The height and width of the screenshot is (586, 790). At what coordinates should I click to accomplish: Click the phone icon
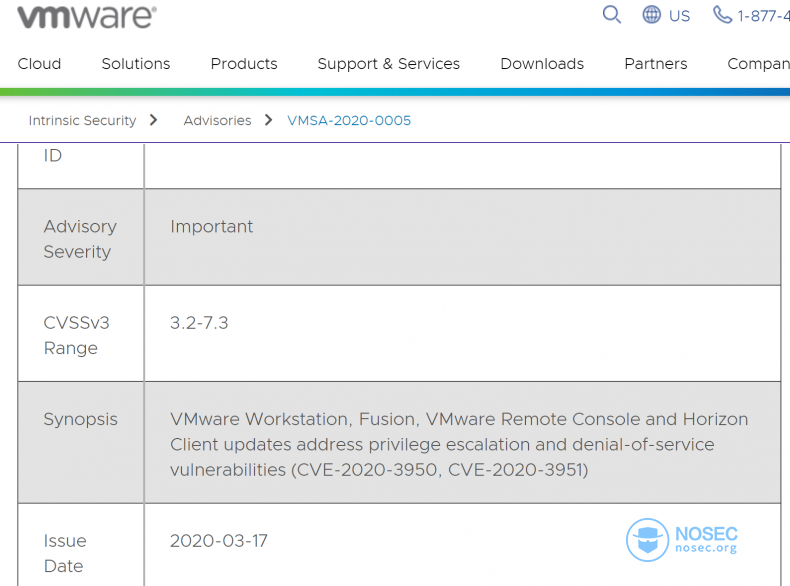point(722,15)
